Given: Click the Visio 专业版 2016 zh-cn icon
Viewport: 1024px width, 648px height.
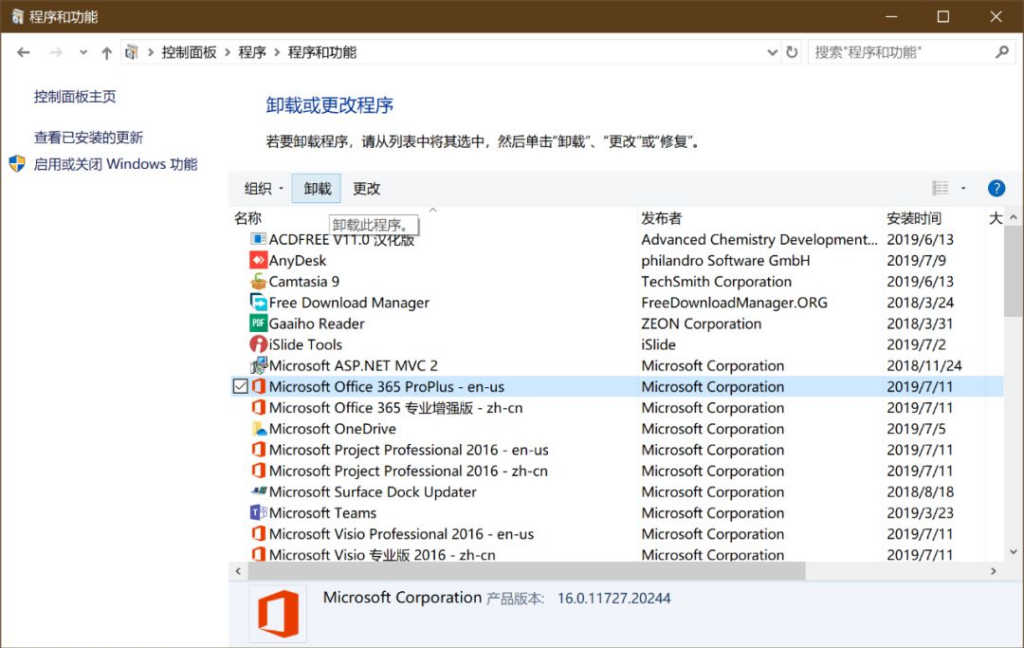Looking at the screenshot, I should 259,554.
